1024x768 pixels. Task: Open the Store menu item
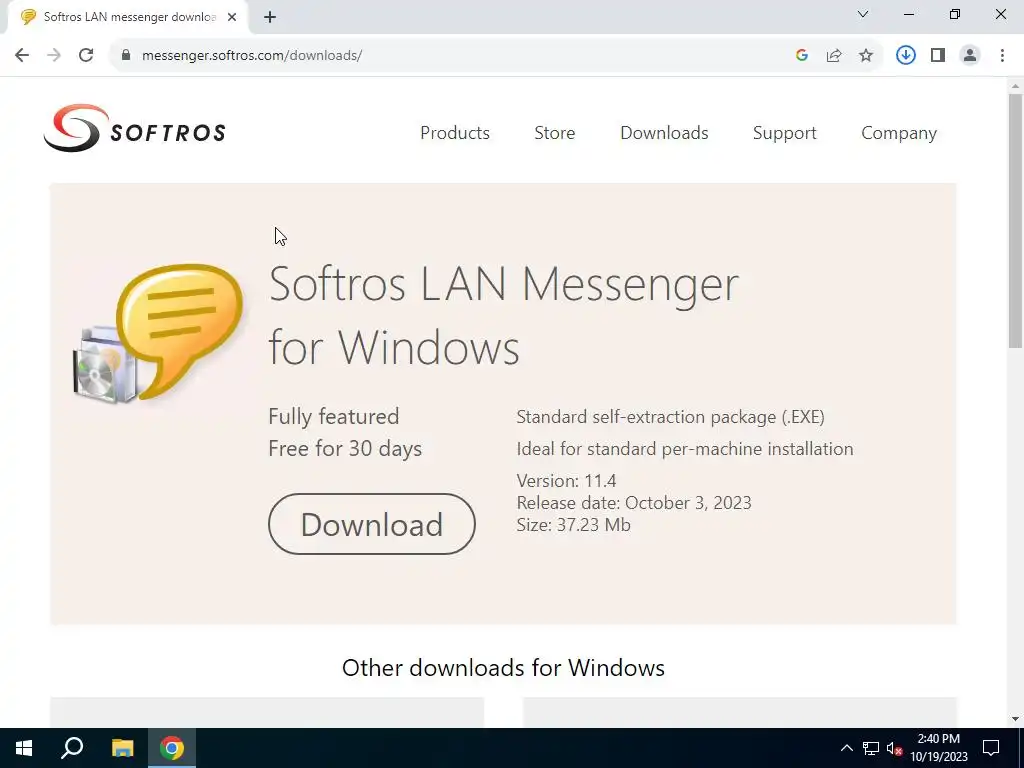coord(554,133)
